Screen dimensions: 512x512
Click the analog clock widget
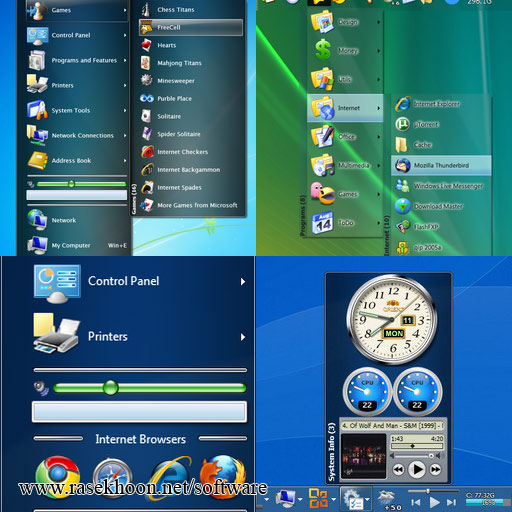[391, 319]
